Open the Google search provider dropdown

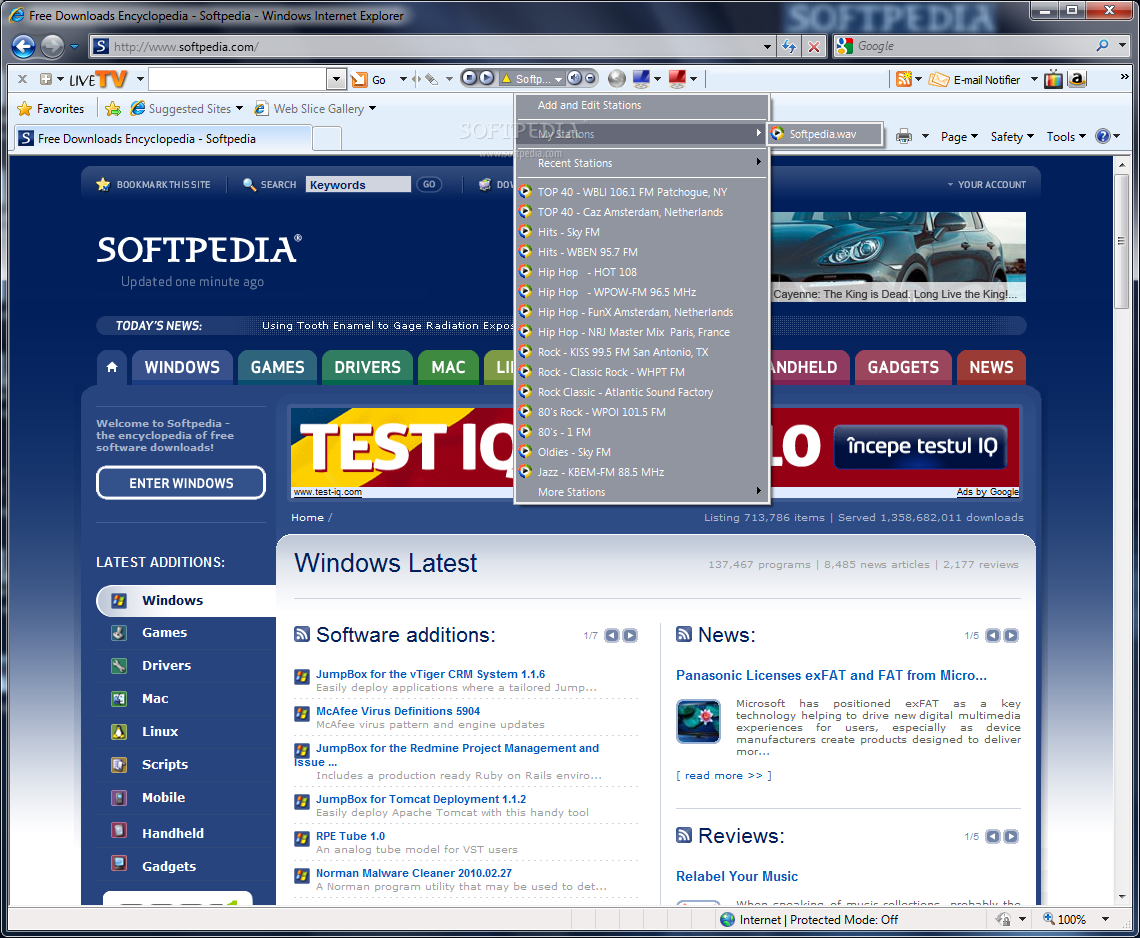click(x=1123, y=46)
